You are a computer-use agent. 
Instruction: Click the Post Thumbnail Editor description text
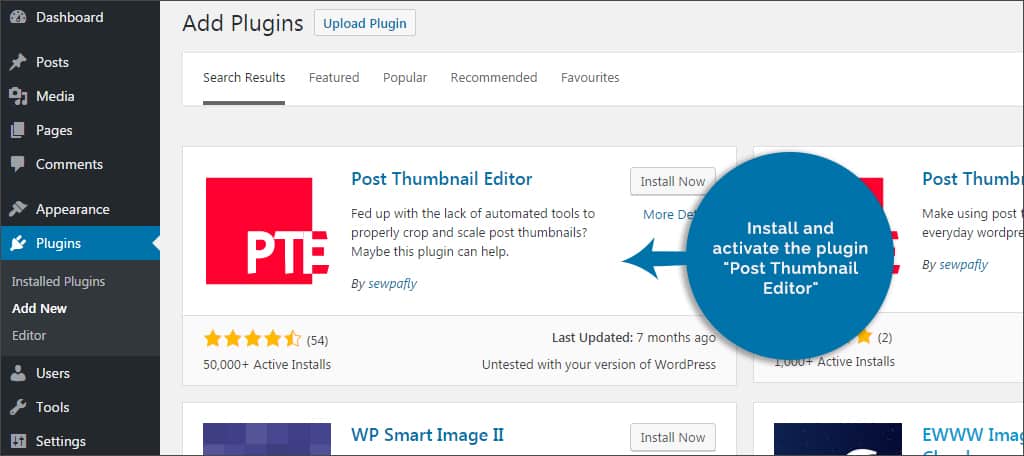click(x=473, y=232)
